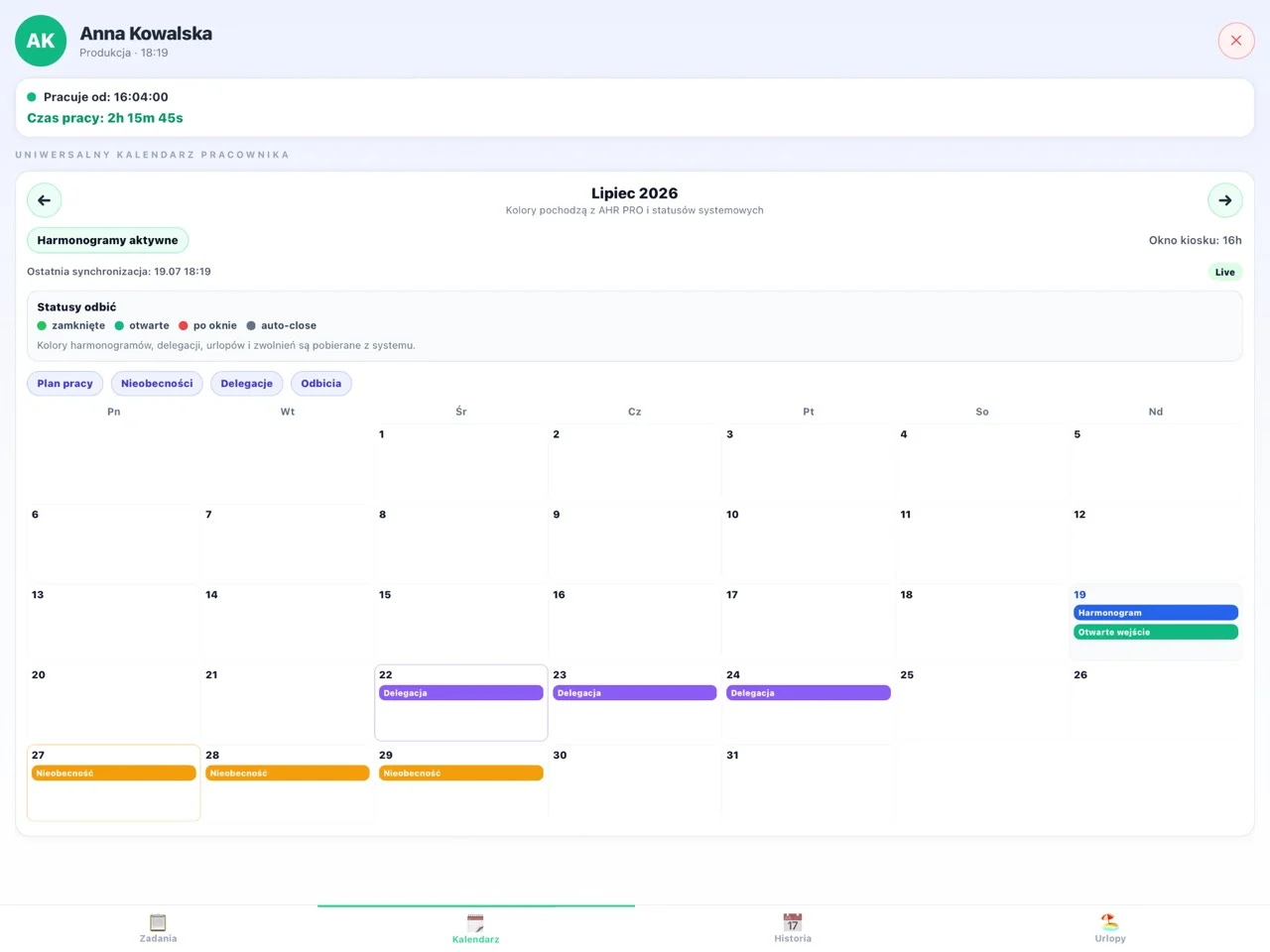Select the Kalendarz icon in bottom bar
Screen dimensions: 1270x952
point(475,922)
